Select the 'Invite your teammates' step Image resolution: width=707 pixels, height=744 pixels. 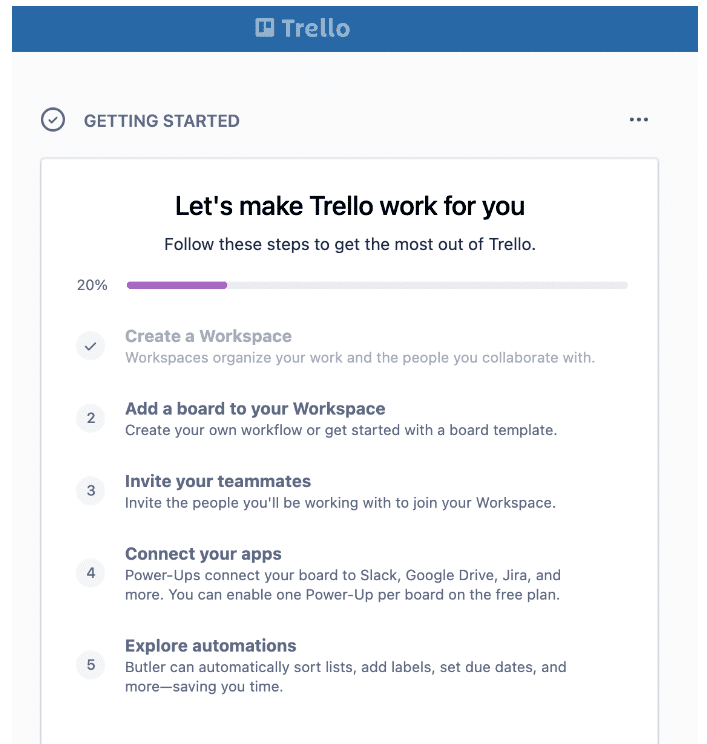pos(218,481)
